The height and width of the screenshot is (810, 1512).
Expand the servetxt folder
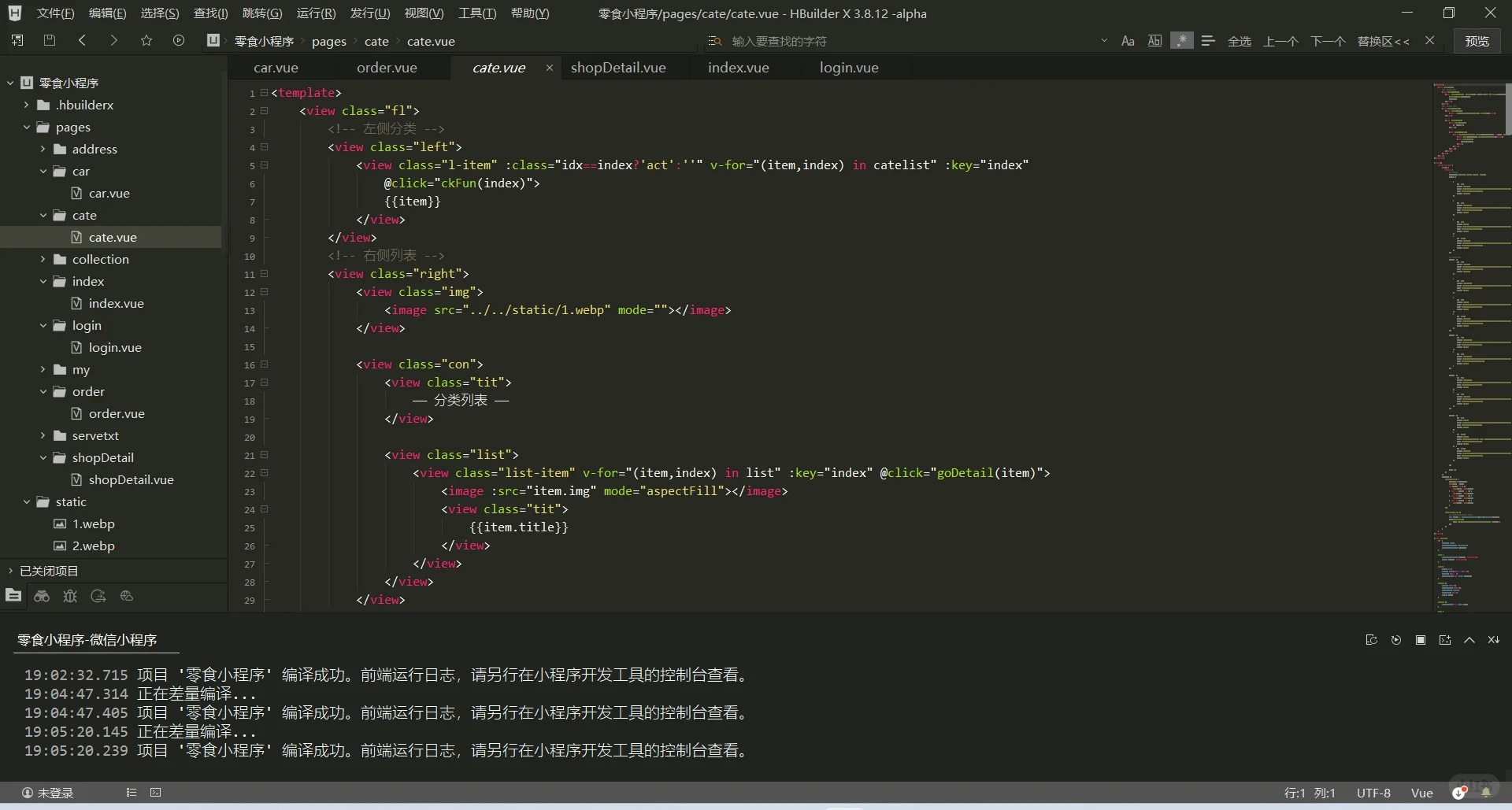tap(43, 435)
